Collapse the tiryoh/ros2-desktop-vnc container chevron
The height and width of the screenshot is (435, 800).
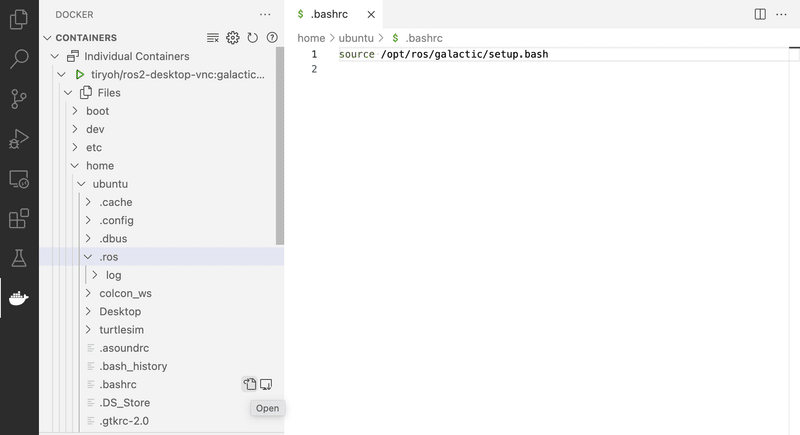[x=61, y=74]
